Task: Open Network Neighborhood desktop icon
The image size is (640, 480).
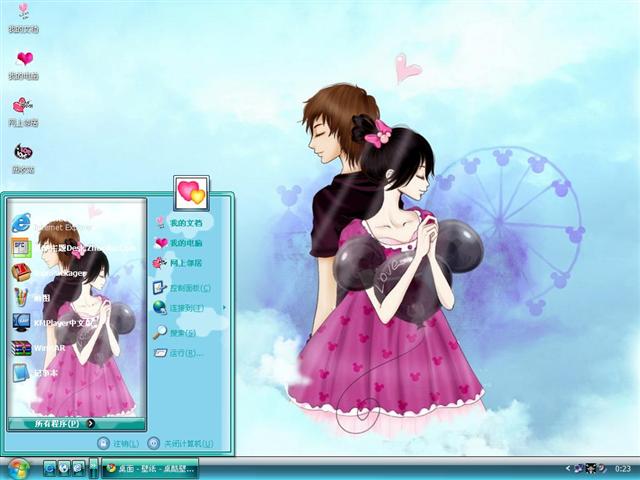Action: 24,112
